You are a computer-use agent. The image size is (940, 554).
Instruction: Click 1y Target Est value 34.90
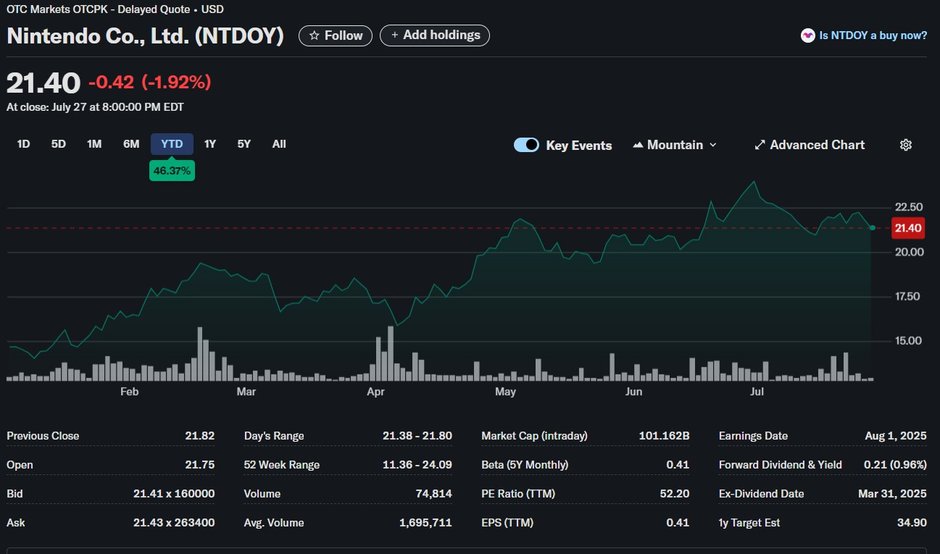912,522
